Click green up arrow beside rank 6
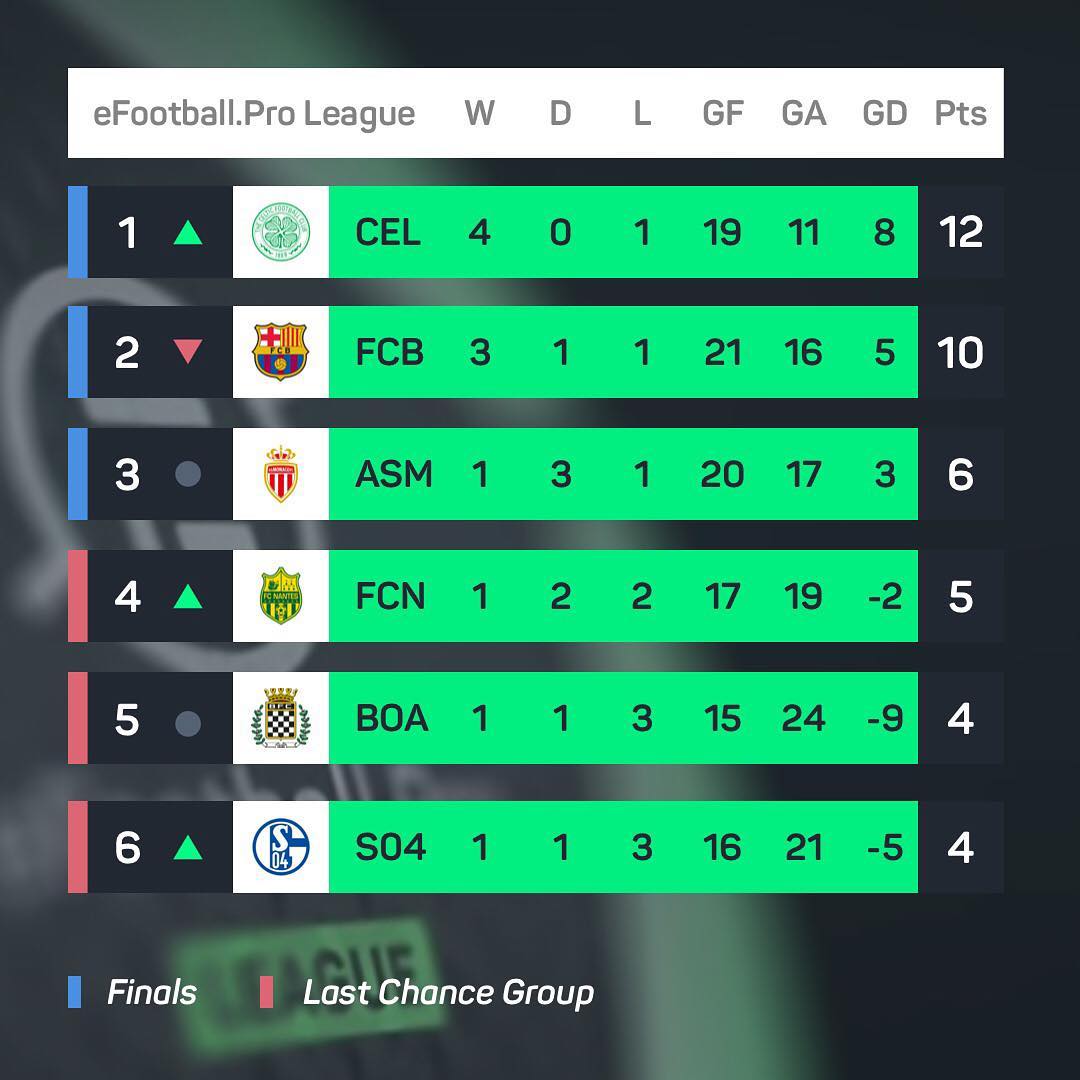This screenshot has height=1080, width=1080. [187, 847]
